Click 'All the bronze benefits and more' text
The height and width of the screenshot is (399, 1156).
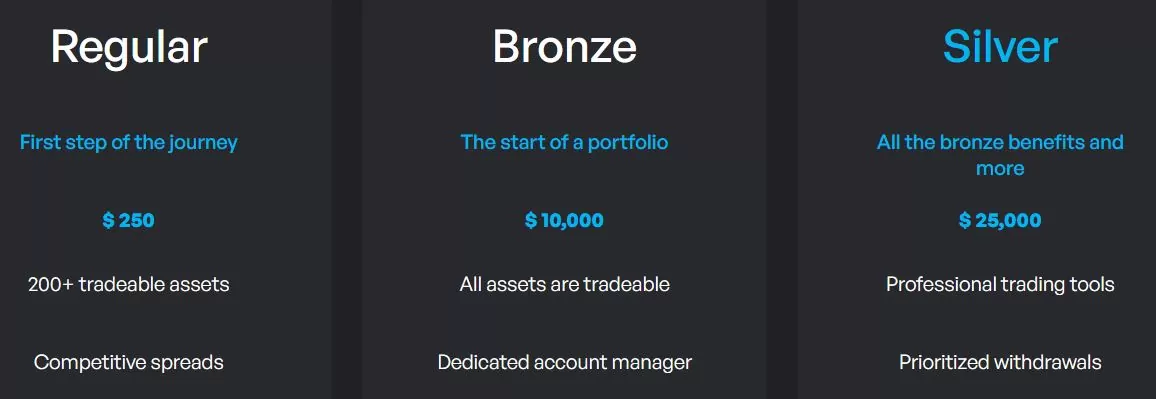point(1000,155)
